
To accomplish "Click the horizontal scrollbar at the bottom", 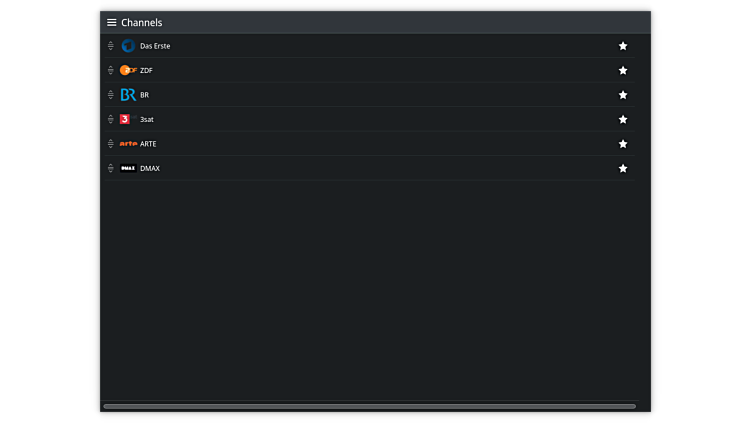I will click(x=369, y=406).
